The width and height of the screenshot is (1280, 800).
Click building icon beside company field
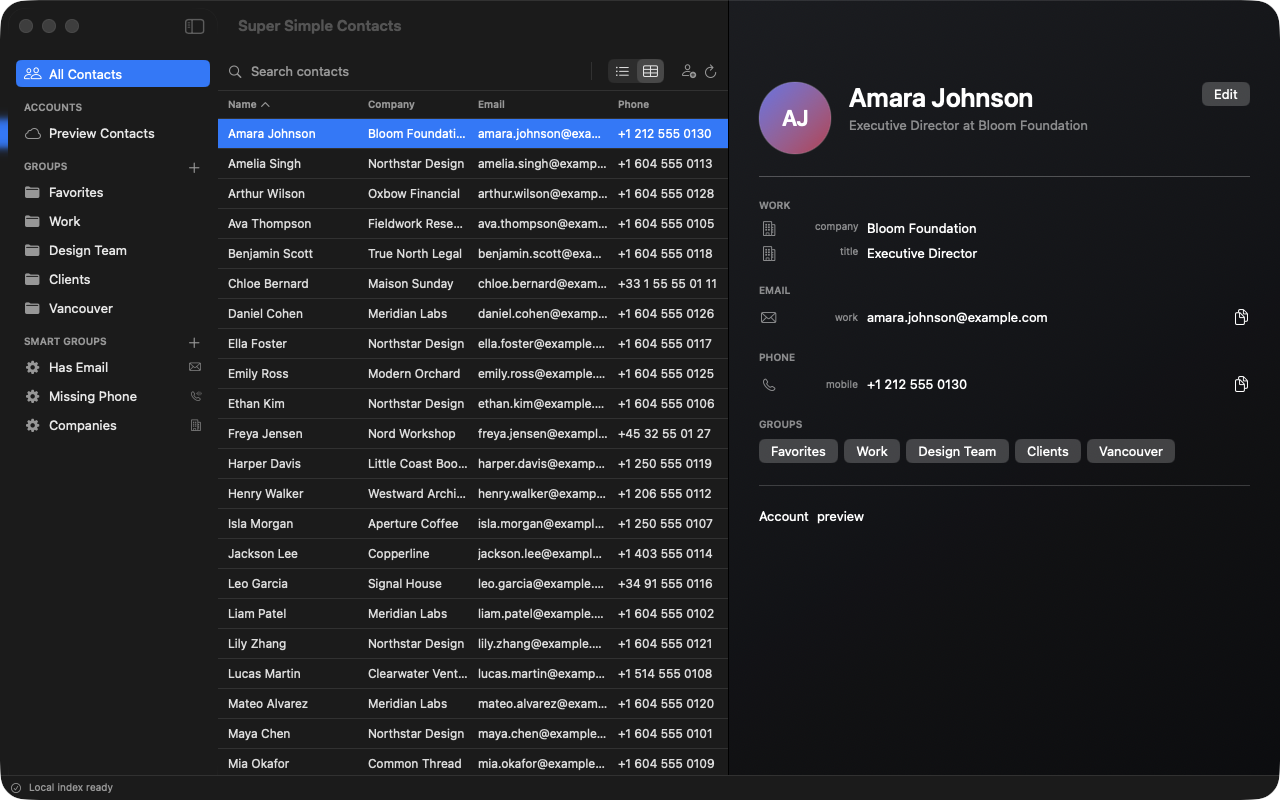pyautogui.click(x=769, y=229)
